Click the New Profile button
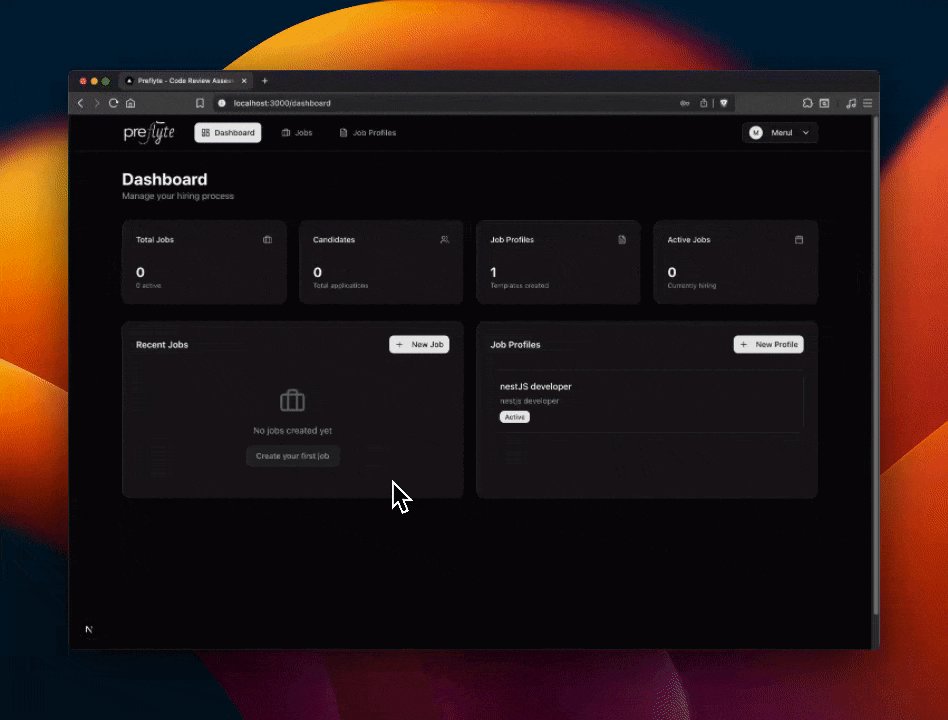Image resolution: width=948 pixels, height=720 pixels. click(x=768, y=344)
